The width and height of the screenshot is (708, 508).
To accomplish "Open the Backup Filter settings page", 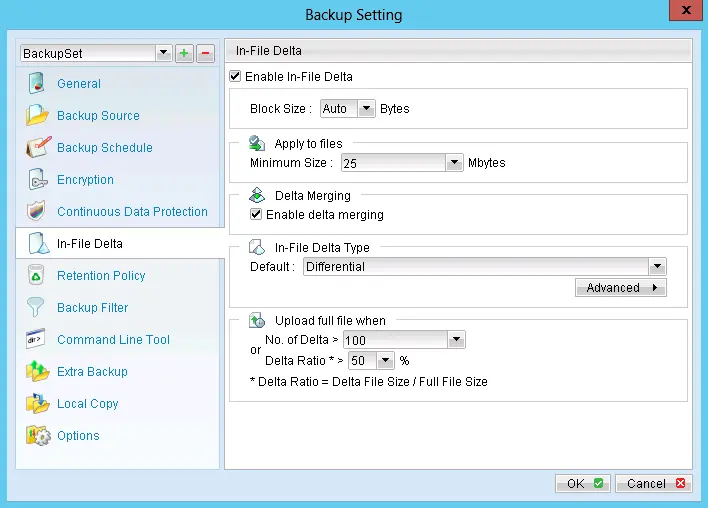I will tap(93, 308).
